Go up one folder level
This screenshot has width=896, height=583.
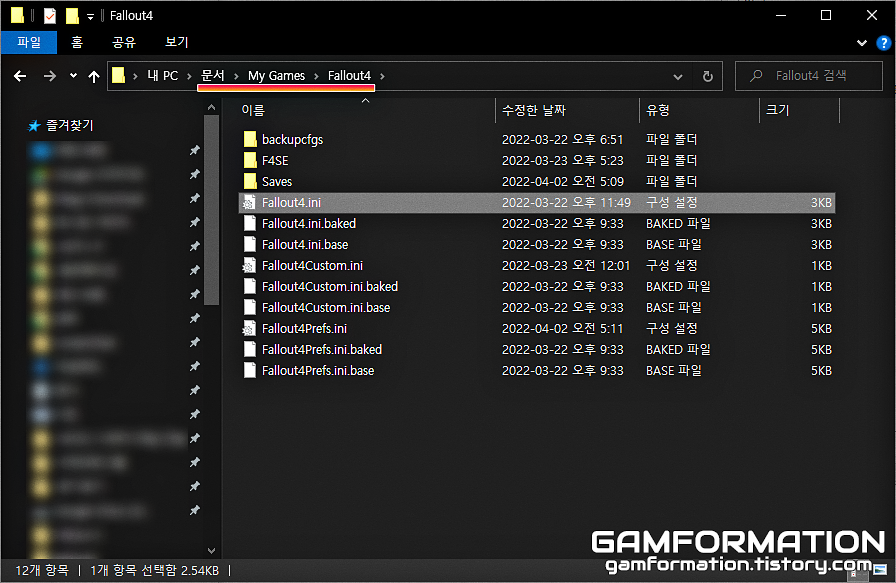tap(94, 76)
